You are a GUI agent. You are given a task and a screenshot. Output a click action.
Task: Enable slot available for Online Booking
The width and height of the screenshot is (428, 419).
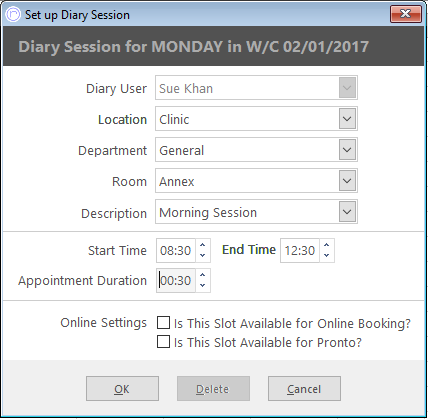tap(163, 323)
